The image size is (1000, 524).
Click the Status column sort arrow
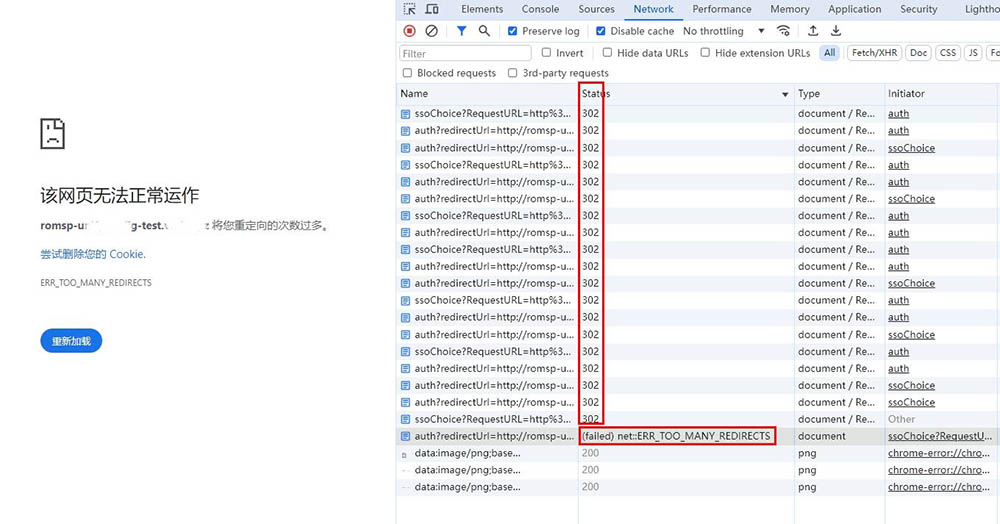[785, 94]
